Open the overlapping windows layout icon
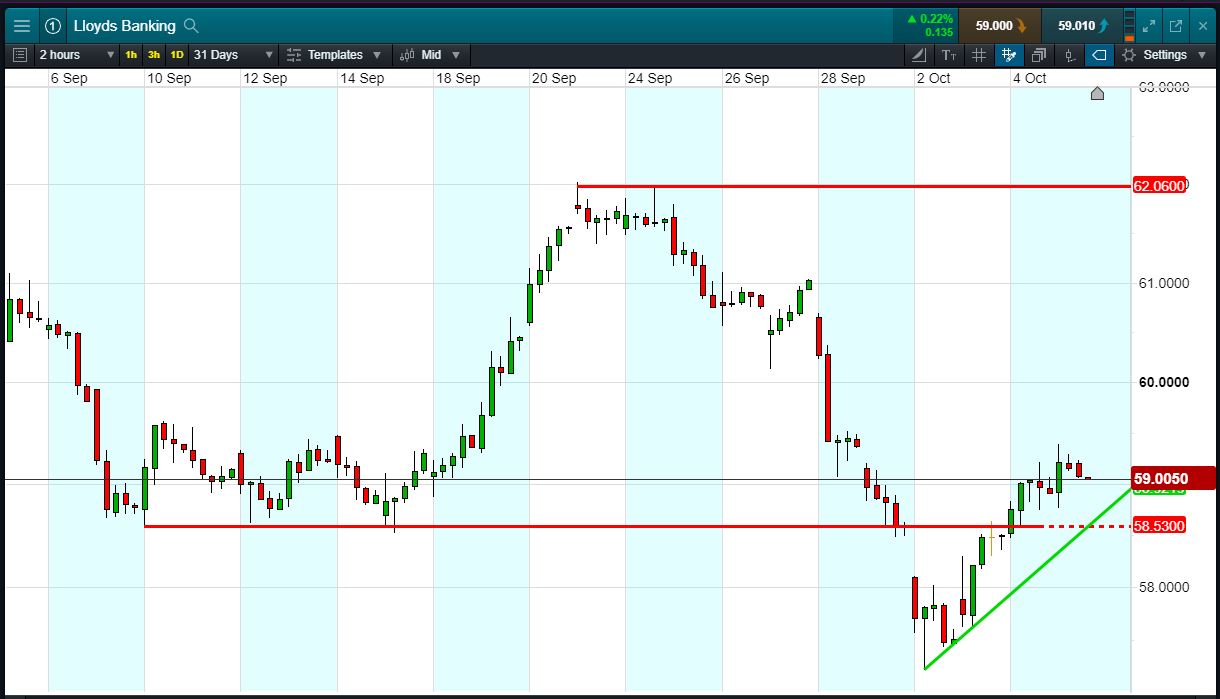1220x699 pixels. click(x=1039, y=55)
